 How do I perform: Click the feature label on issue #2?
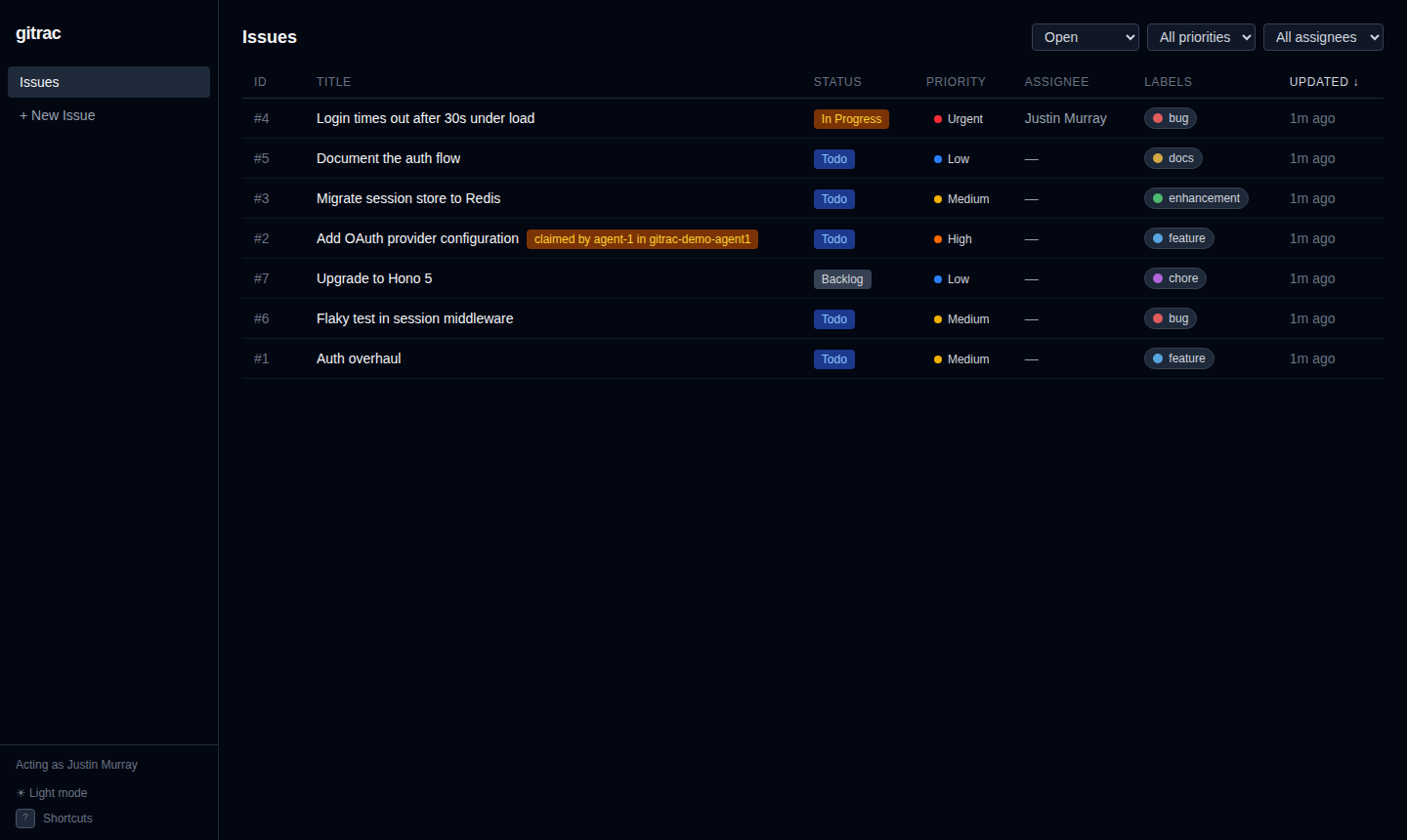[x=1179, y=238]
